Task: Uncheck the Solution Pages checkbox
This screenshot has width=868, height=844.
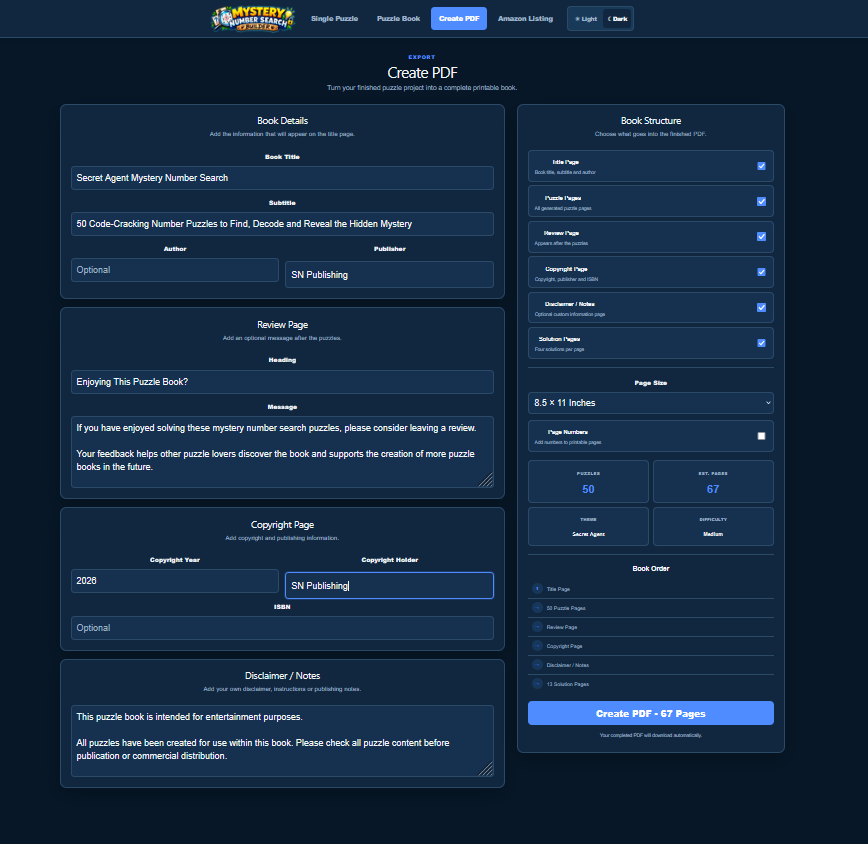Action: pos(761,343)
